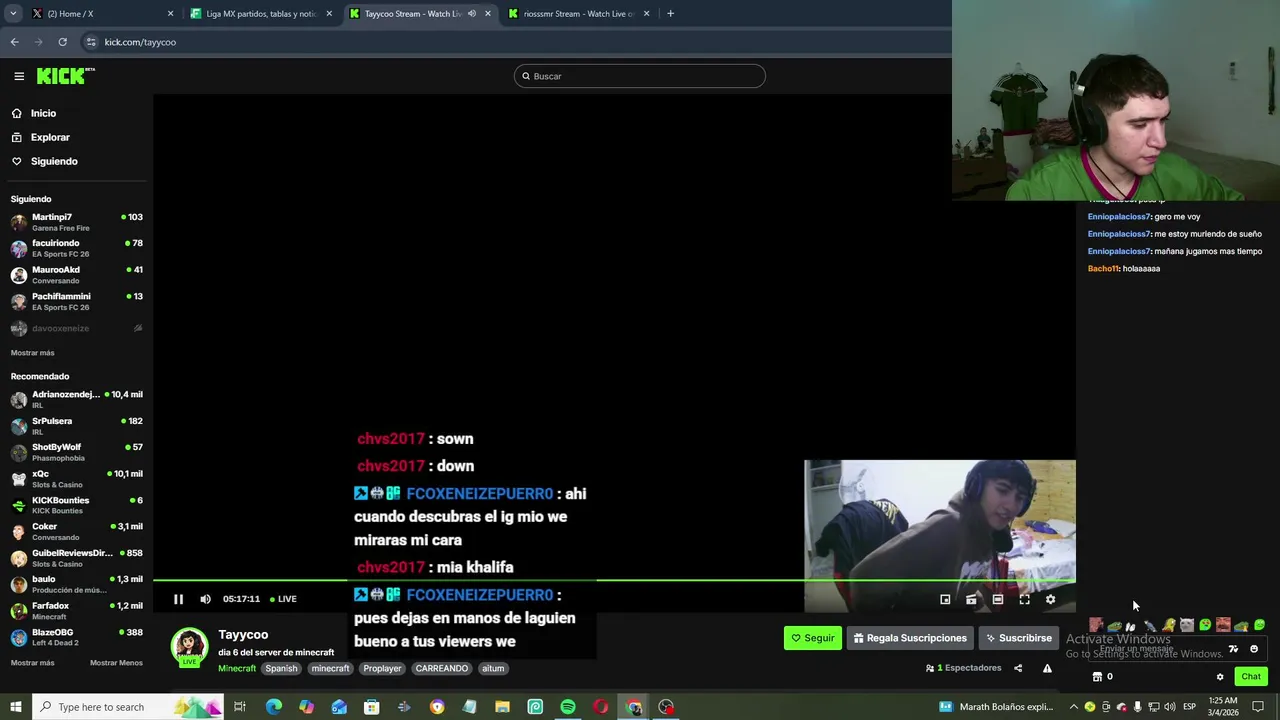This screenshot has width=1280, height=720.
Task: Enable picture-in-picture mini player
Action: click(x=945, y=599)
